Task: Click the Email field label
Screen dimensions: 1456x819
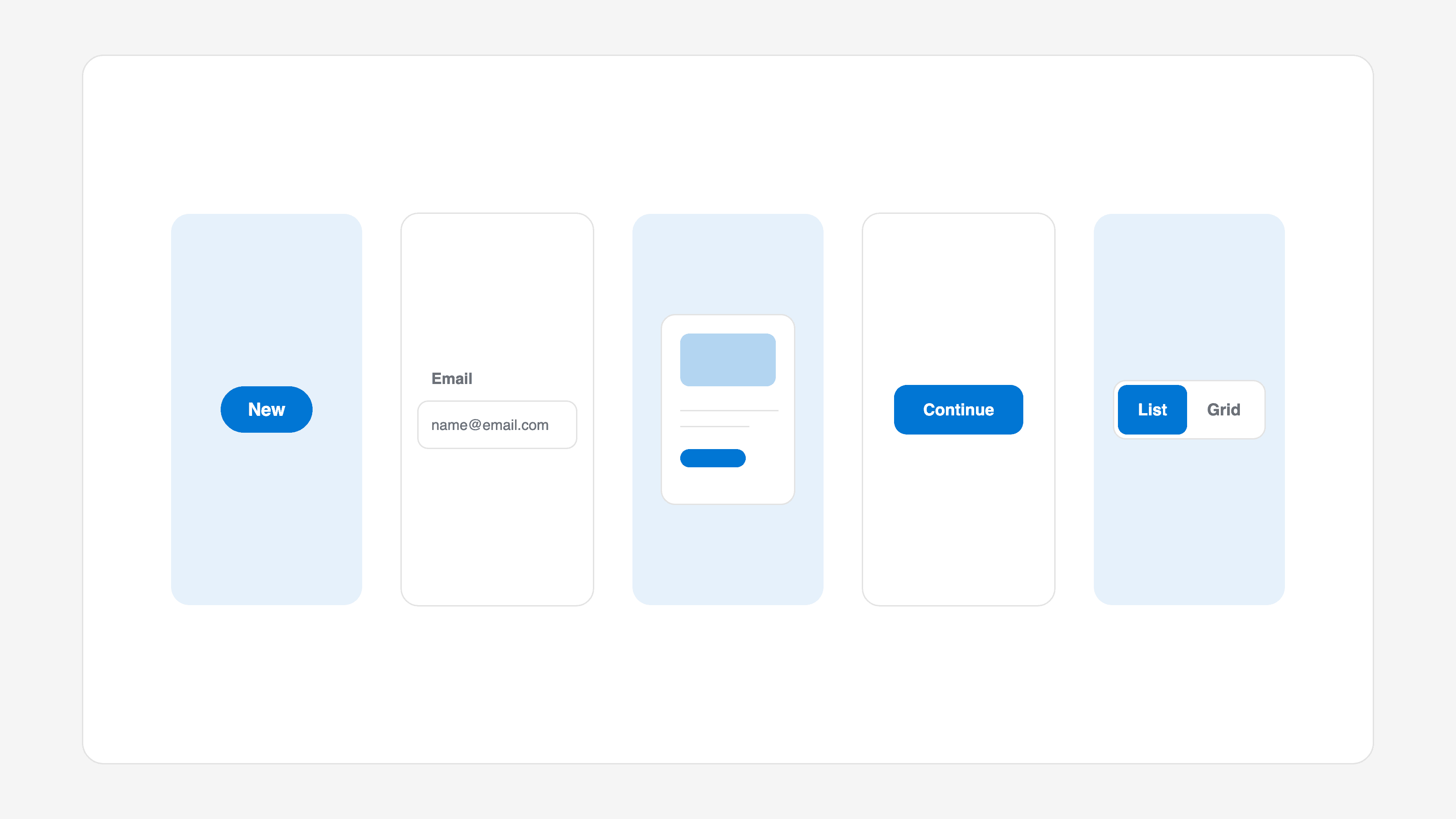Action: (x=452, y=378)
